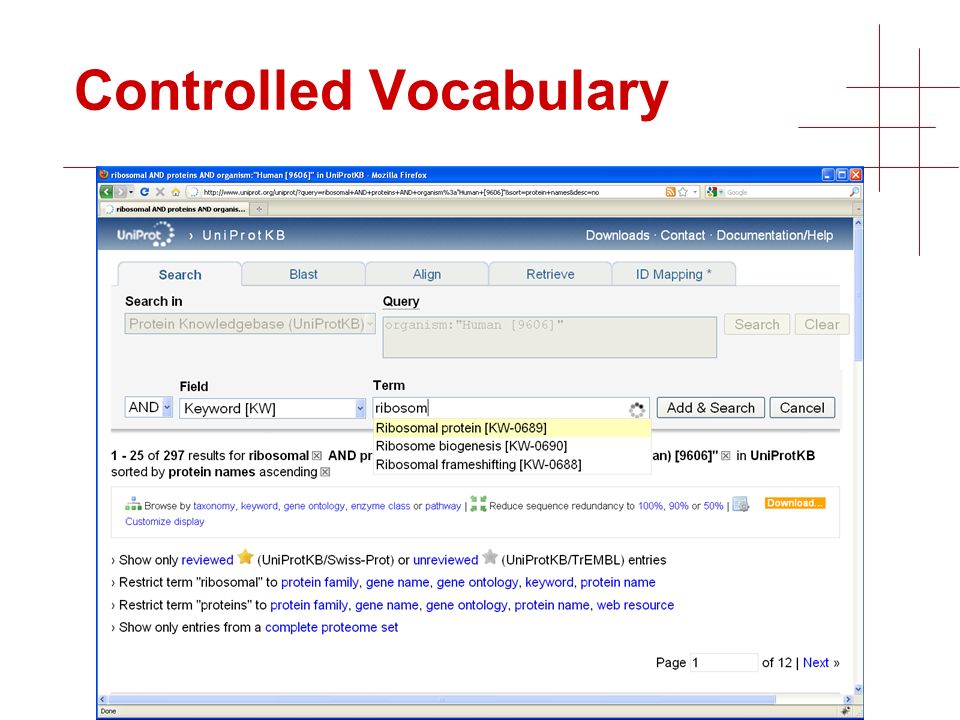Select suggestion Ribosome biogenesis [KW-0690]
Image resolution: width=960 pixels, height=720 pixels.
[x=511, y=446]
